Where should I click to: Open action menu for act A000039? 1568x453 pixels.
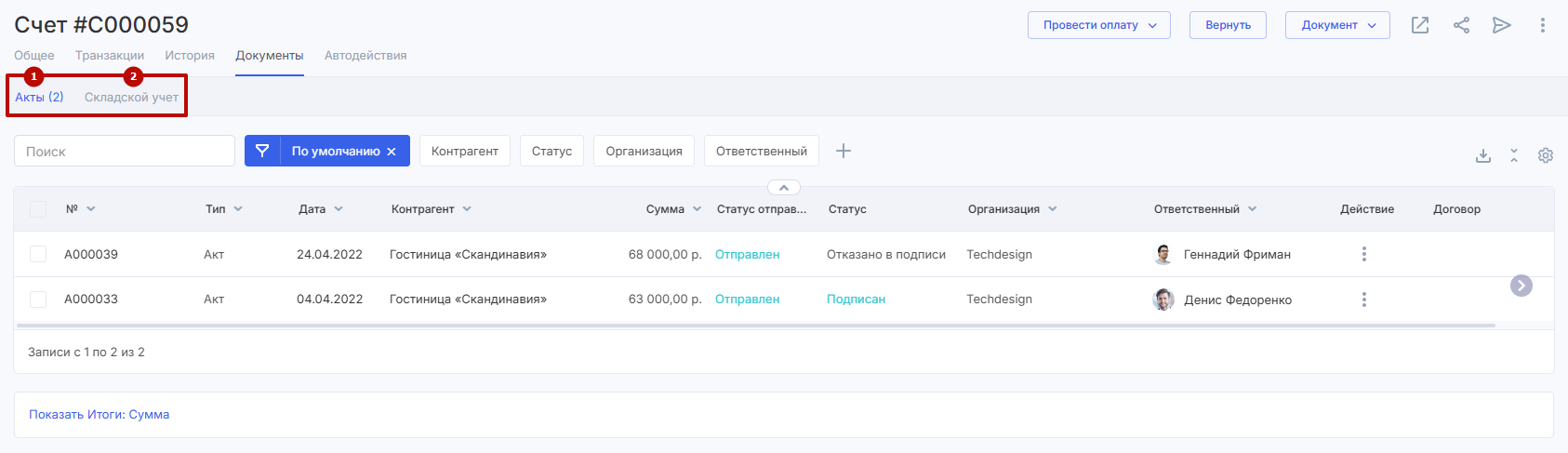[1363, 254]
